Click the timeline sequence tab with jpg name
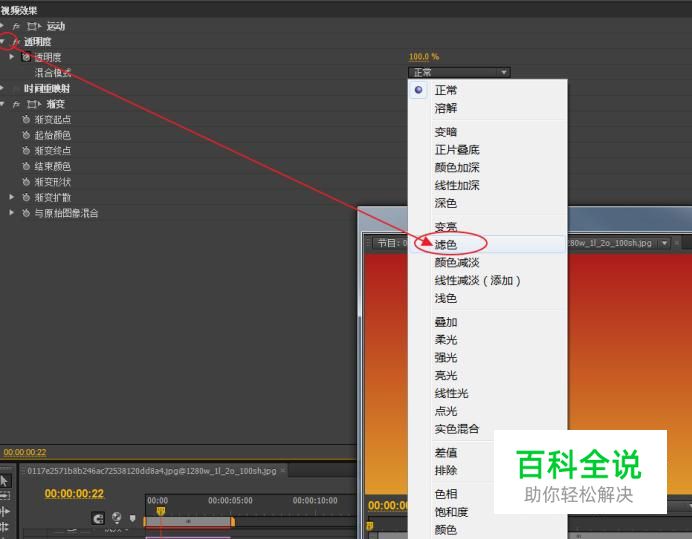The image size is (692, 539). coord(152,471)
